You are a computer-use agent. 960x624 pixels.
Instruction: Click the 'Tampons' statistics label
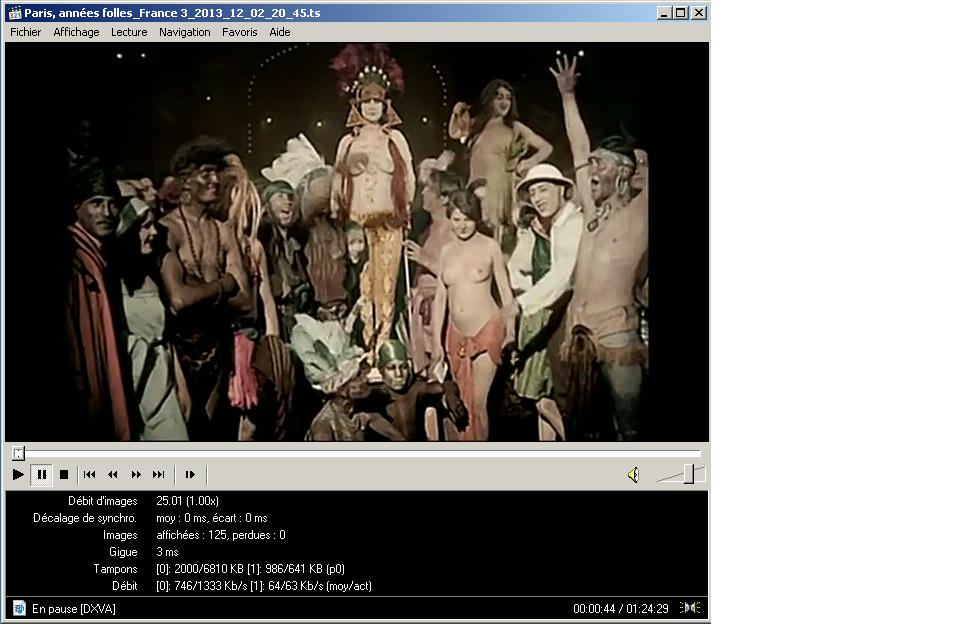115,569
